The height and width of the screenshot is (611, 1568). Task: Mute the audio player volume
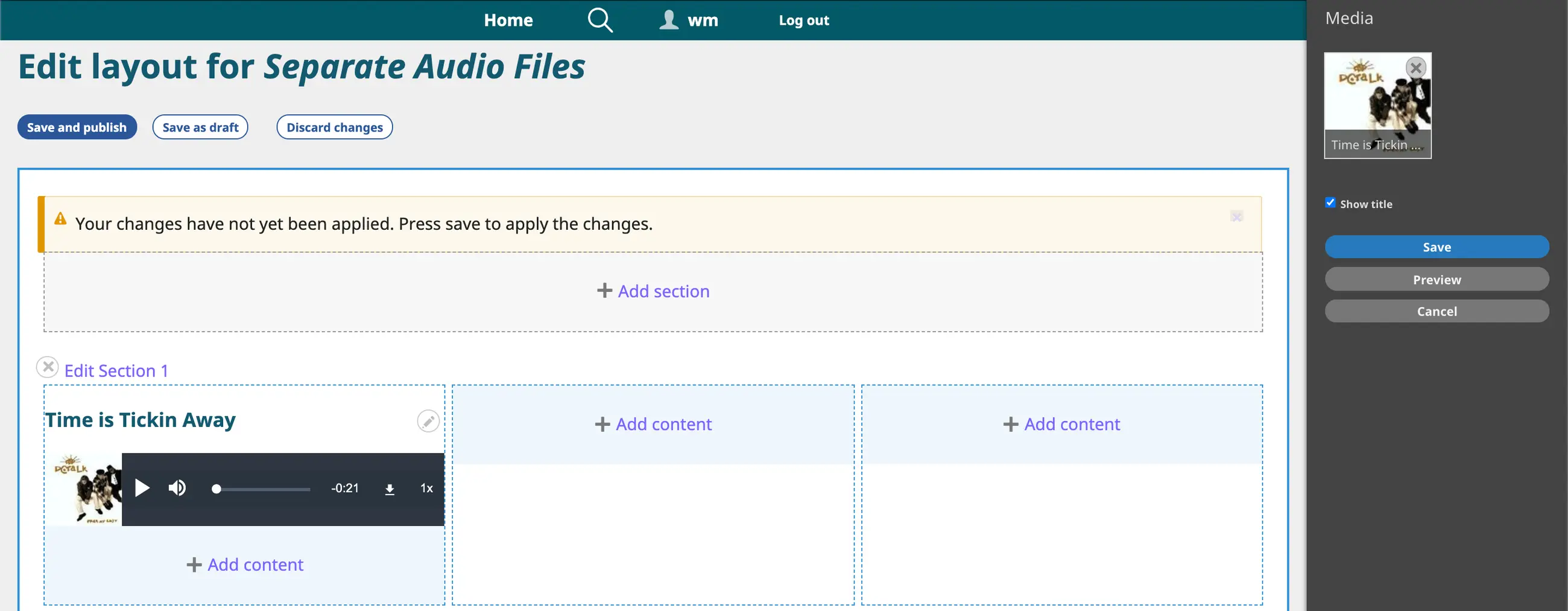177,488
